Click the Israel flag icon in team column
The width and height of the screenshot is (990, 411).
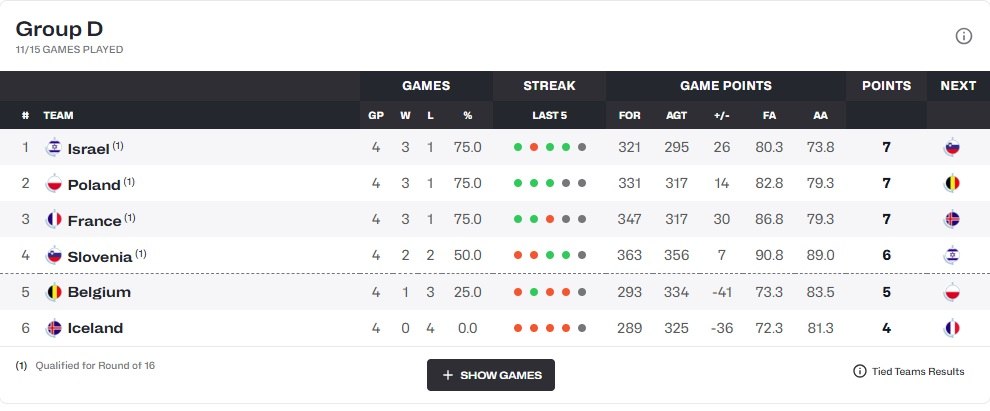click(54, 148)
